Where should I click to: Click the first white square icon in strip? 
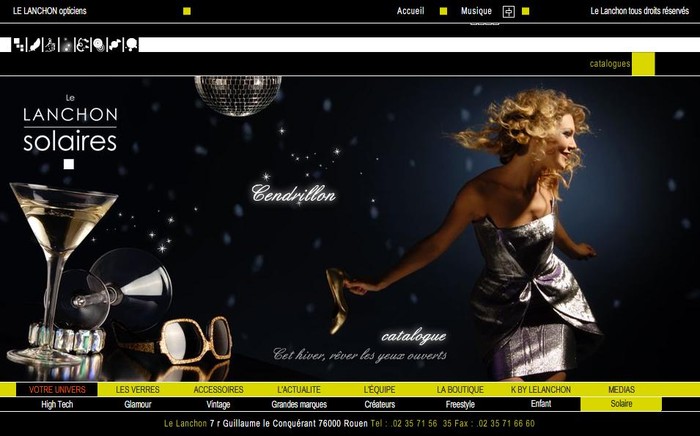tap(6, 45)
